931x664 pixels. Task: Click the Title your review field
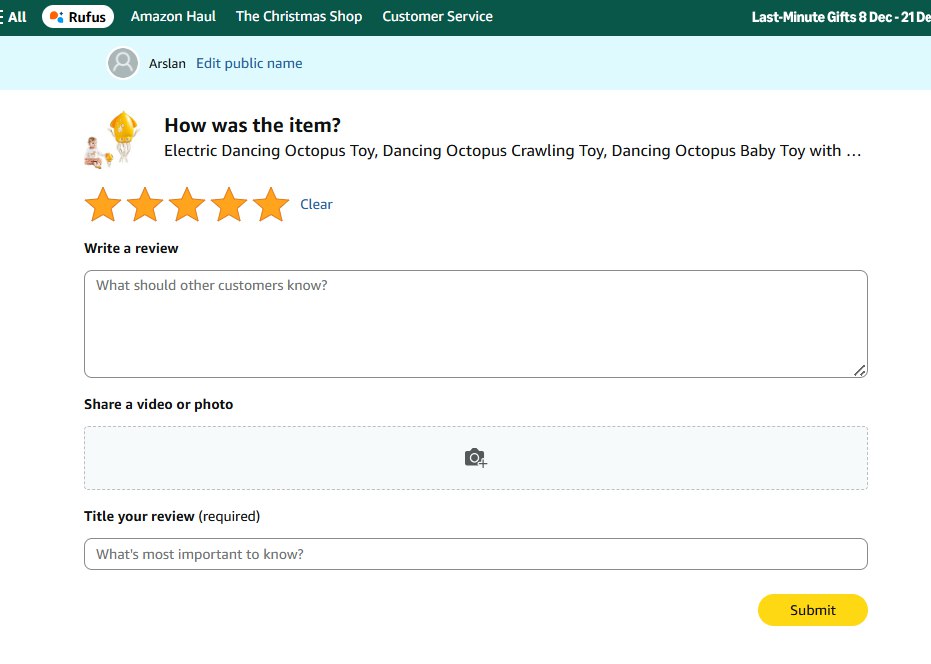pyautogui.click(x=475, y=554)
